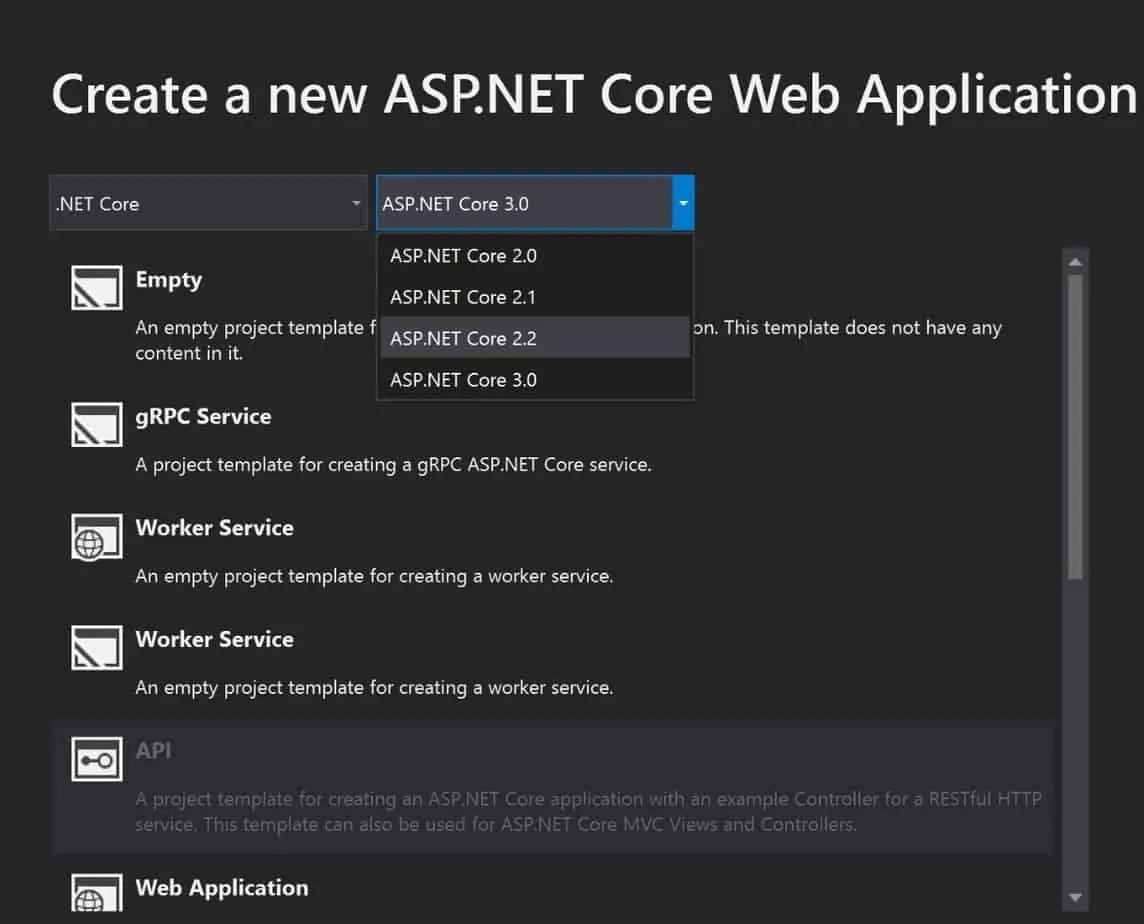Click the gRPC Service template icon
Viewport: 1144px width, 924px height.
click(96, 424)
